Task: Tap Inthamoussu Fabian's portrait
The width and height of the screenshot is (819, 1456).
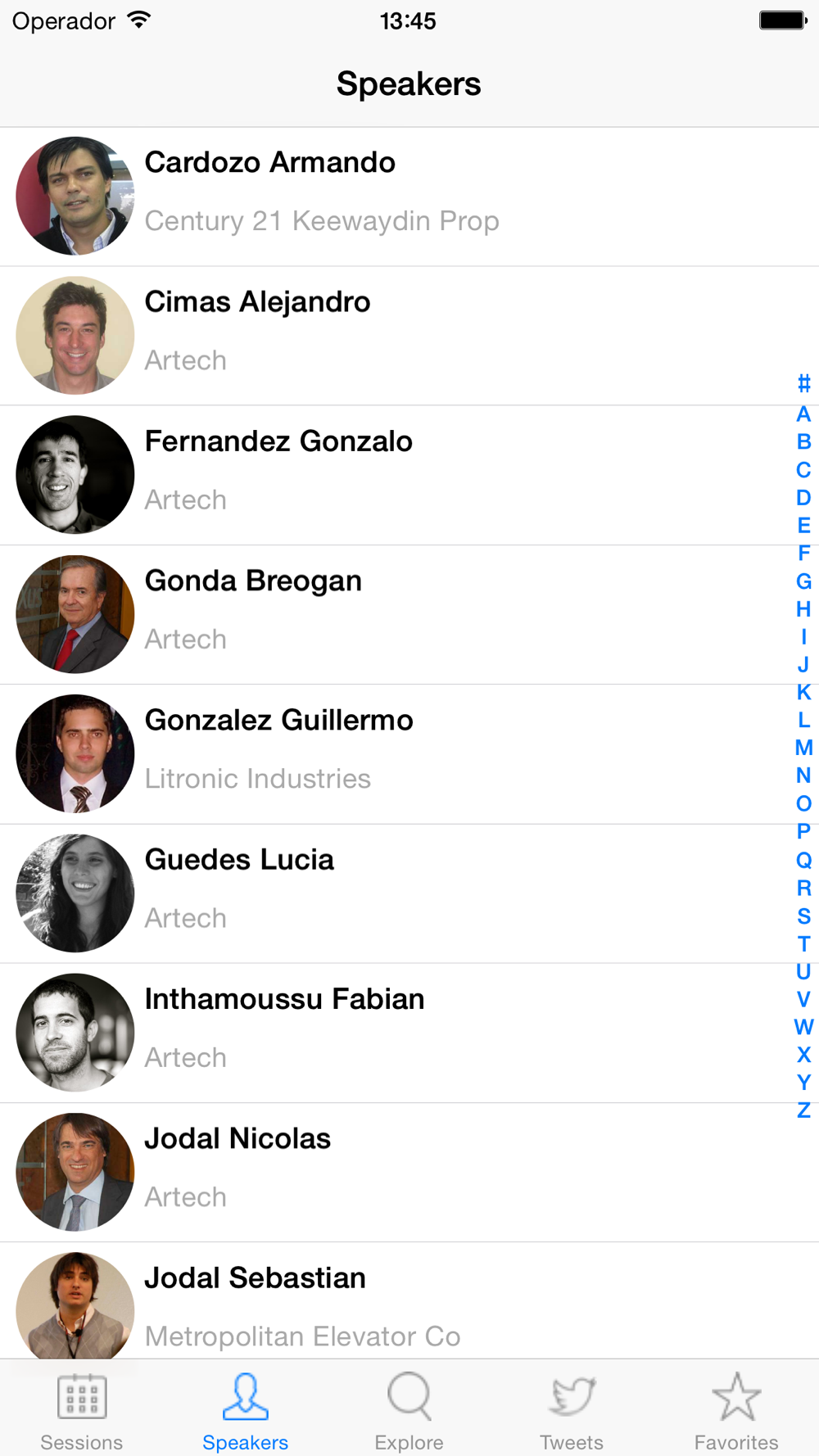Action: [75, 1033]
